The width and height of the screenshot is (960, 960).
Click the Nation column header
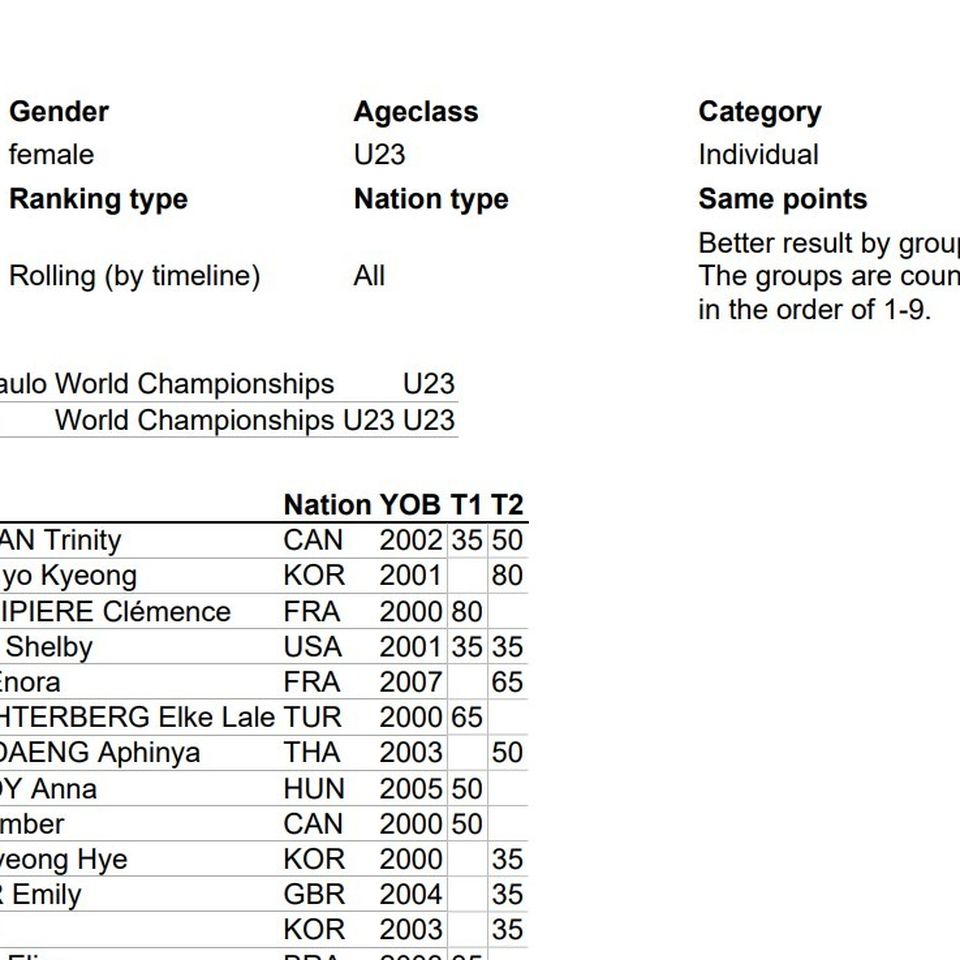pyautogui.click(x=328, y=505)
